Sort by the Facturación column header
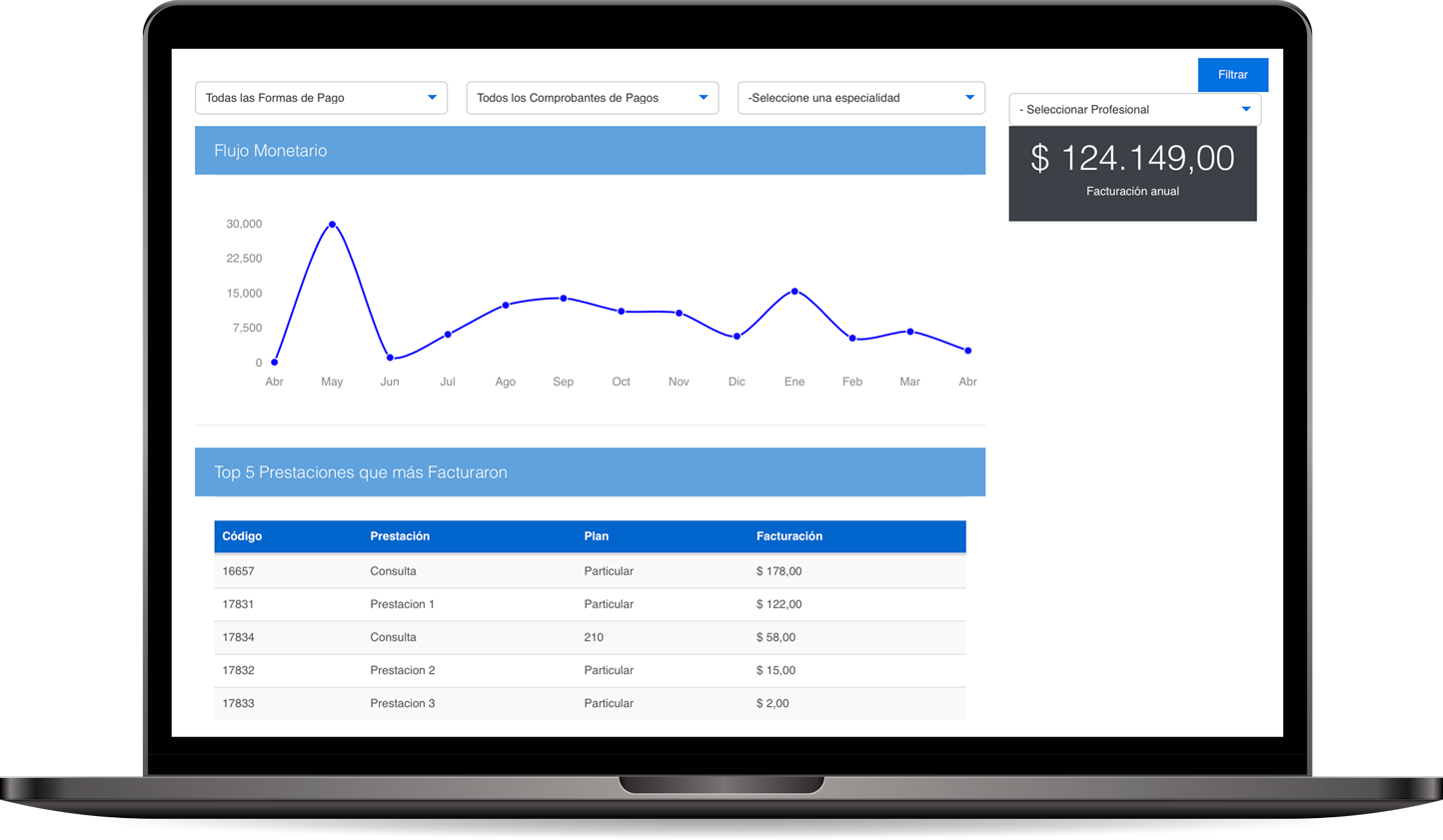The height and width of the screenshot is (840, 1443). (x=789, y=536)
